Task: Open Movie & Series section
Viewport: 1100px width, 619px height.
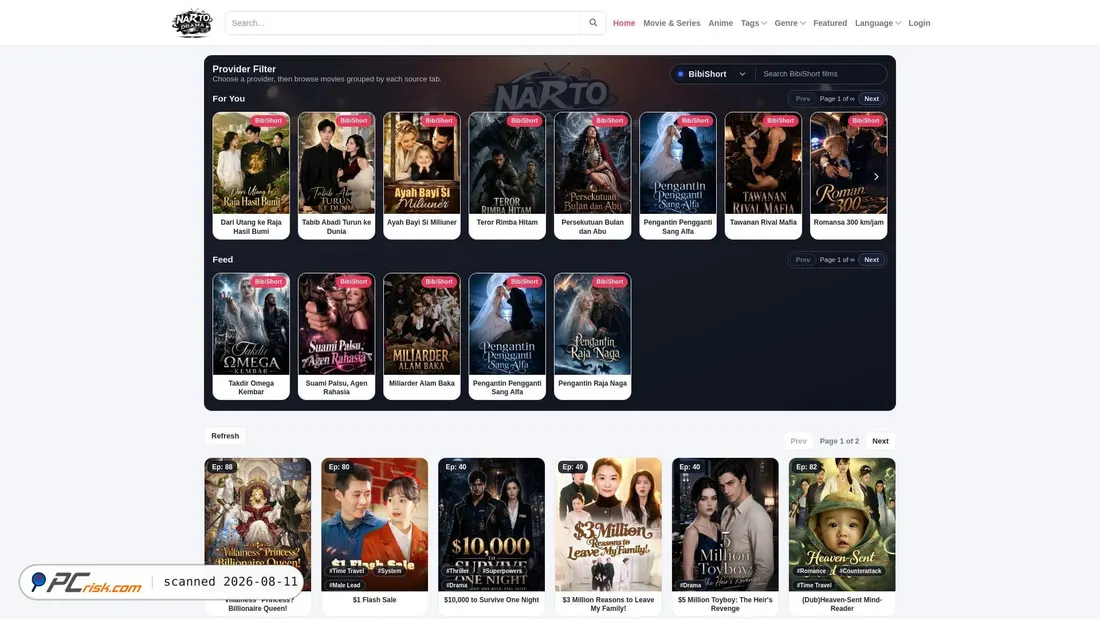Action: (671, 23)
